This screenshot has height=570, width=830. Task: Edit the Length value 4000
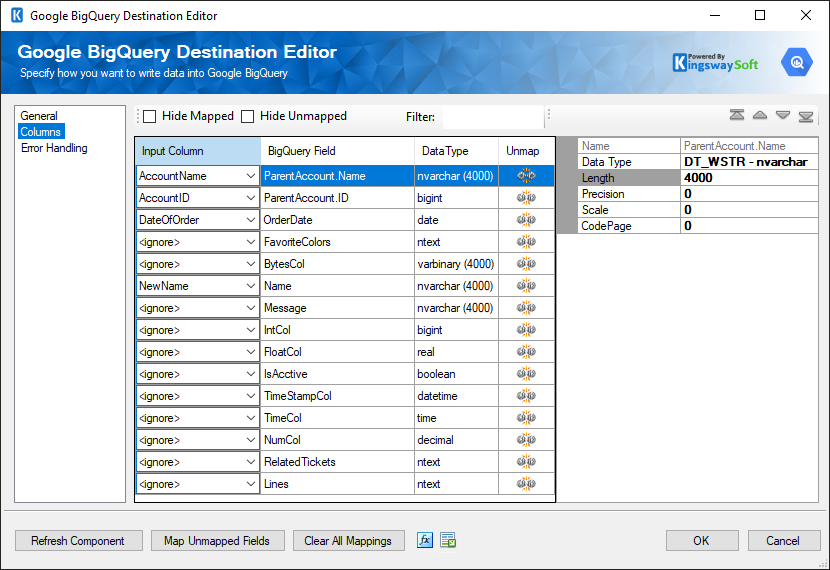point(749,178)
